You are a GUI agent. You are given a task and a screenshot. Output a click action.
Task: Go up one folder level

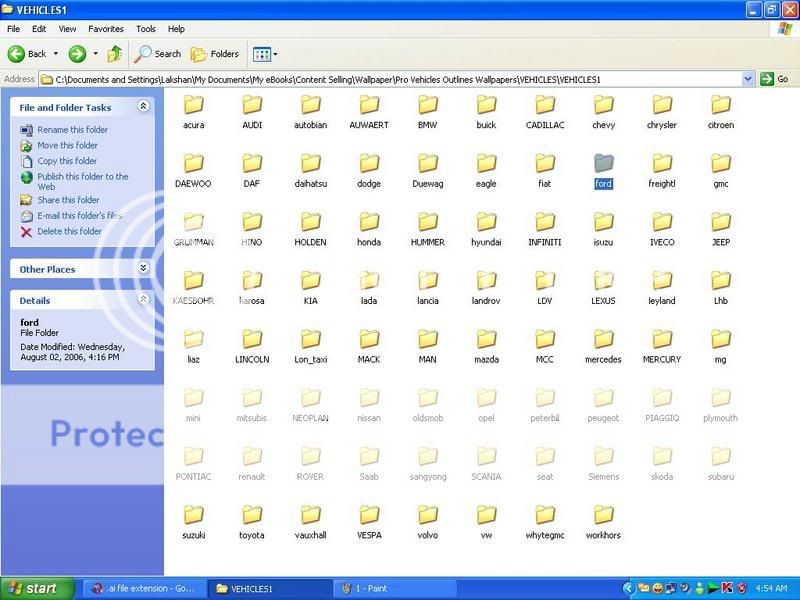115,54
